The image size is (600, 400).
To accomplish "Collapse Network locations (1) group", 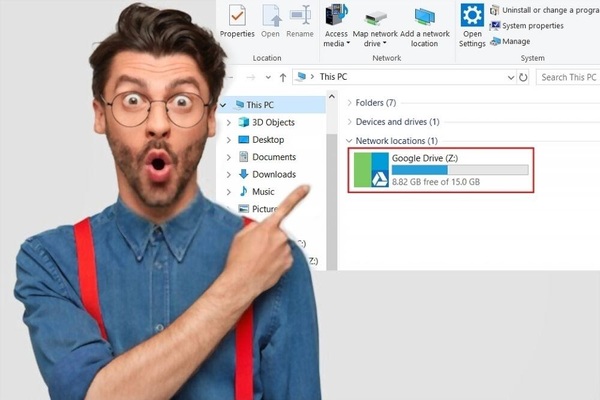I will pos(349,141).
